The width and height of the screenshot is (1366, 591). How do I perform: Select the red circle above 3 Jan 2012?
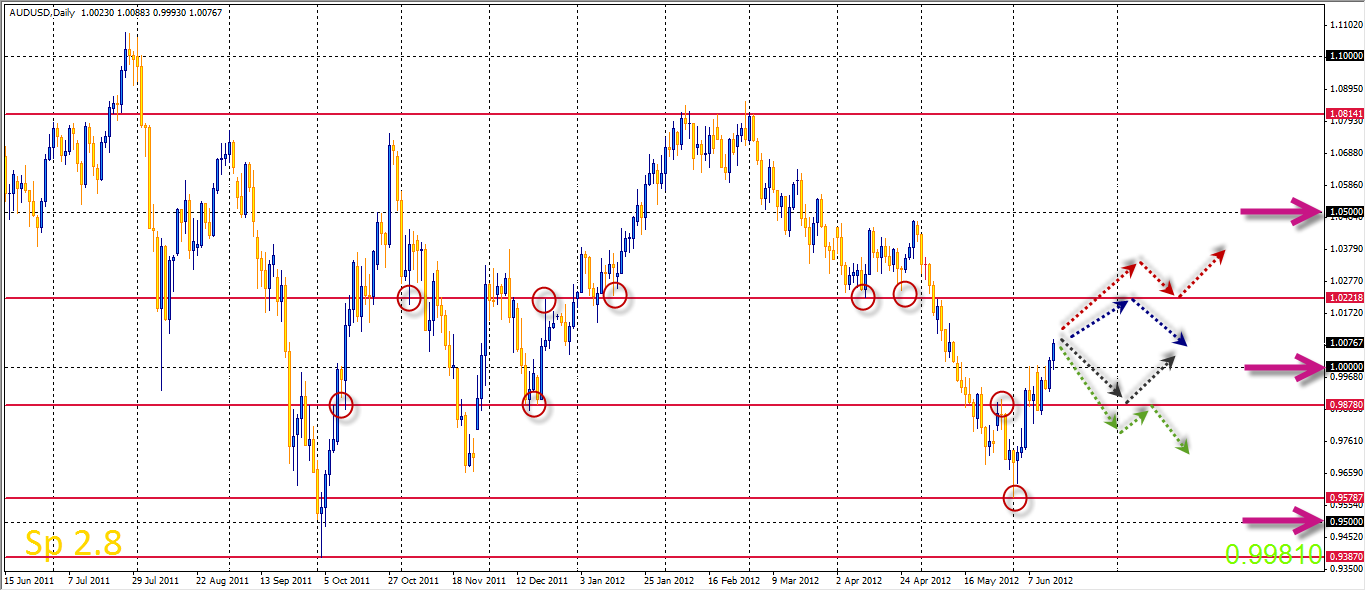(x=614, y=295)
